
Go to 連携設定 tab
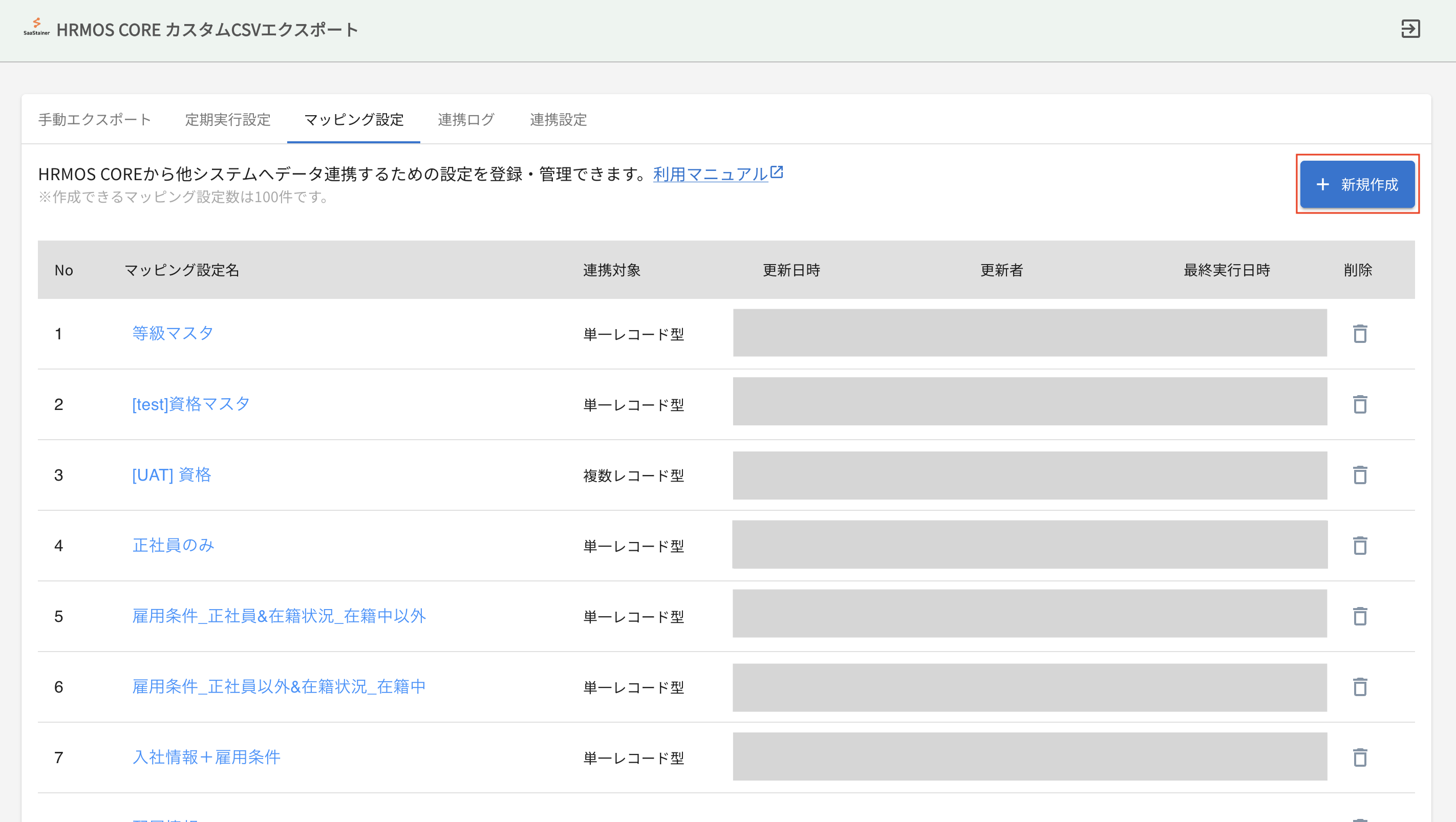pyautogui.click(x=558, y=120)
